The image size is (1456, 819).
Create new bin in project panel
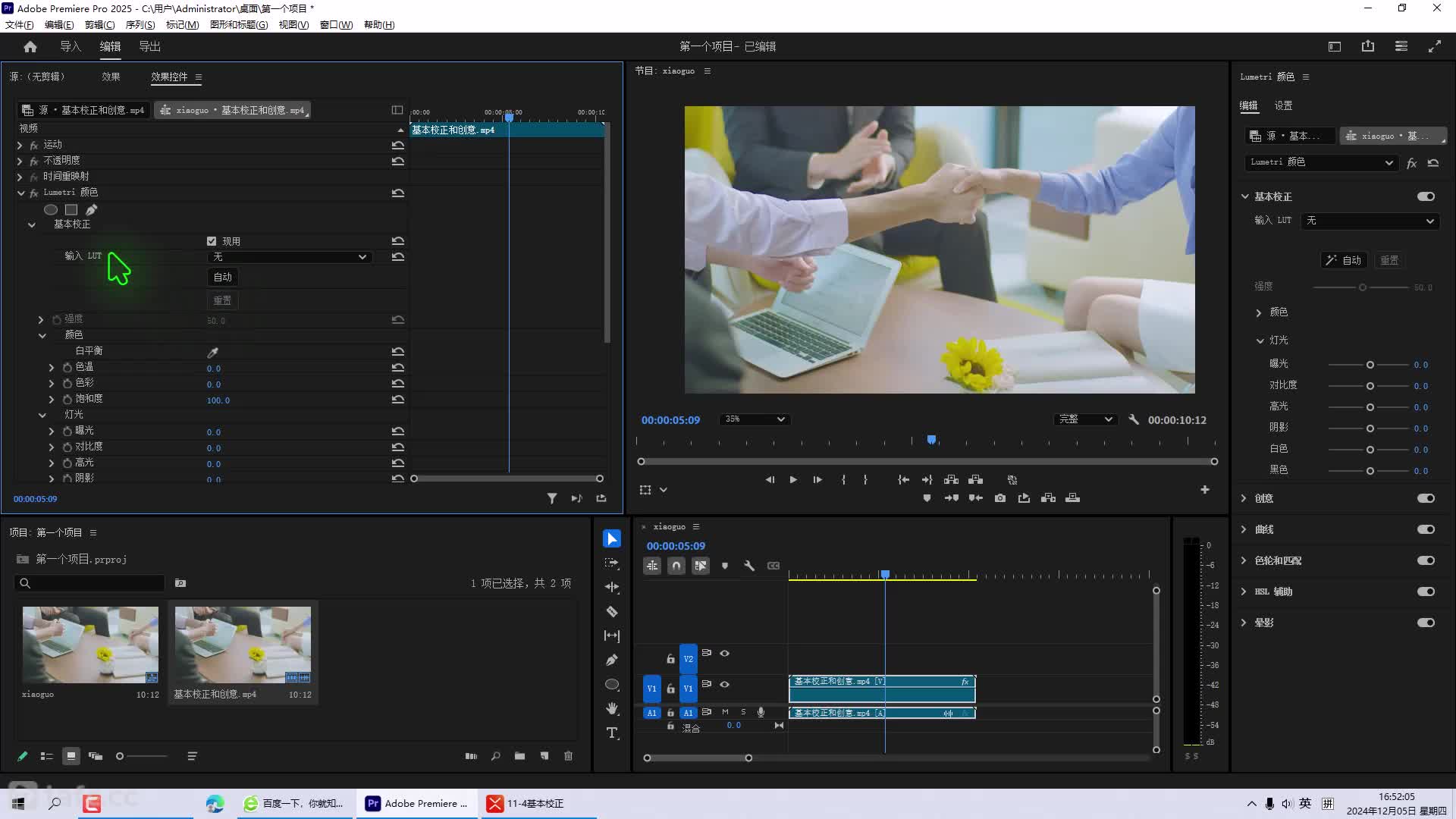519,756
